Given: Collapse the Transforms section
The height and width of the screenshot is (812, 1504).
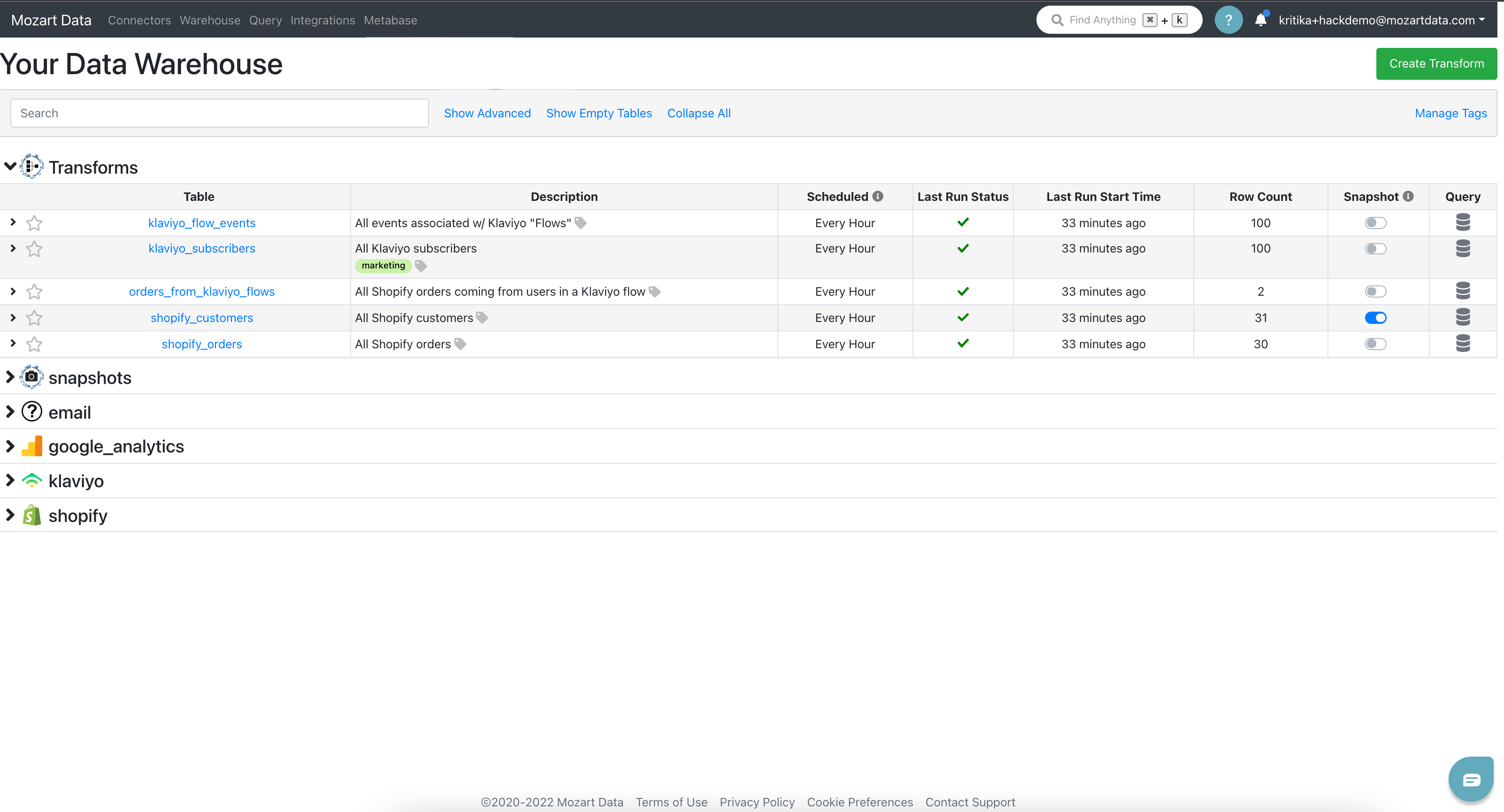Looking at the screenshot, I should (10, 166).
